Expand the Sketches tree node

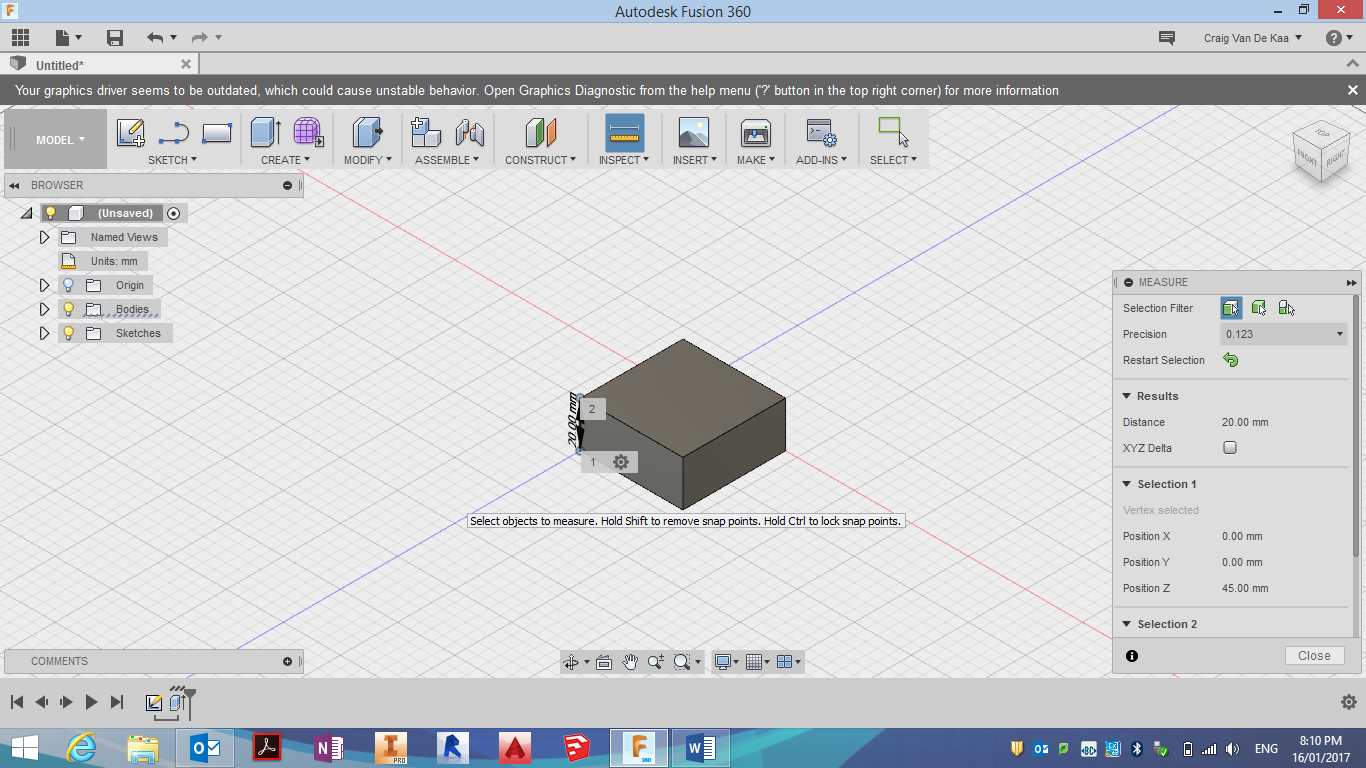click(x=44, y=333)
